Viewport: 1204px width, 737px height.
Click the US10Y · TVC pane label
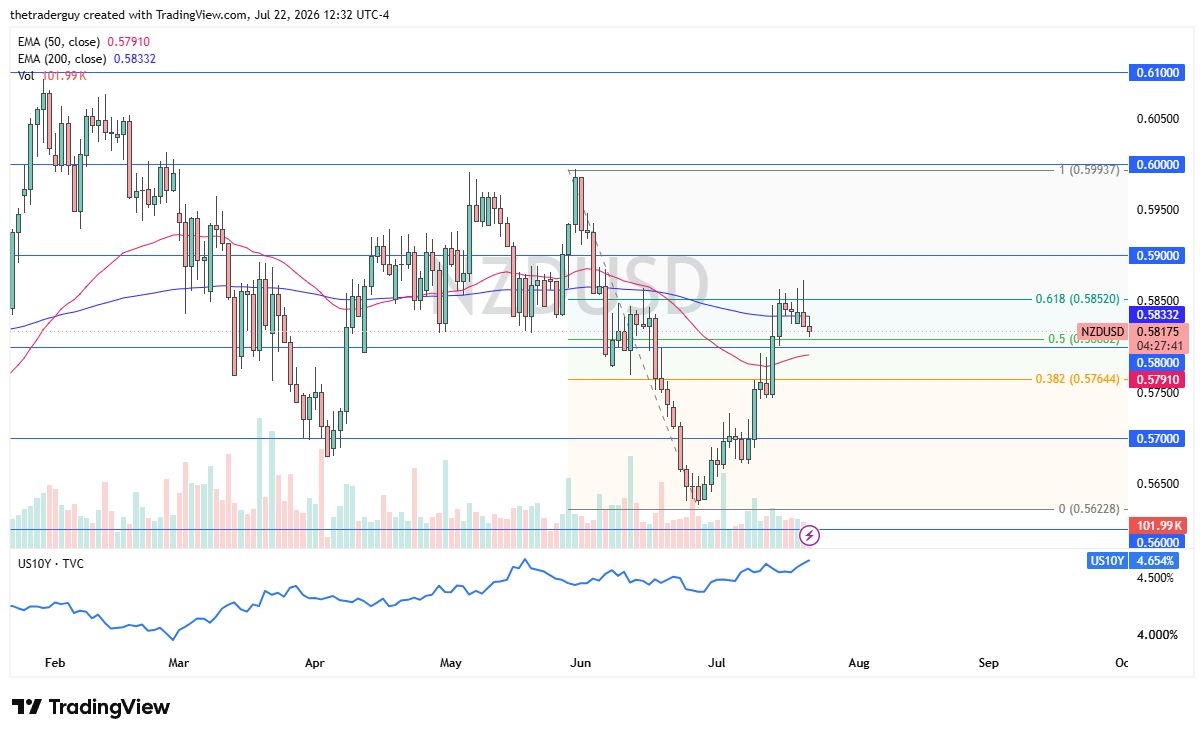(x=51, y=564)
